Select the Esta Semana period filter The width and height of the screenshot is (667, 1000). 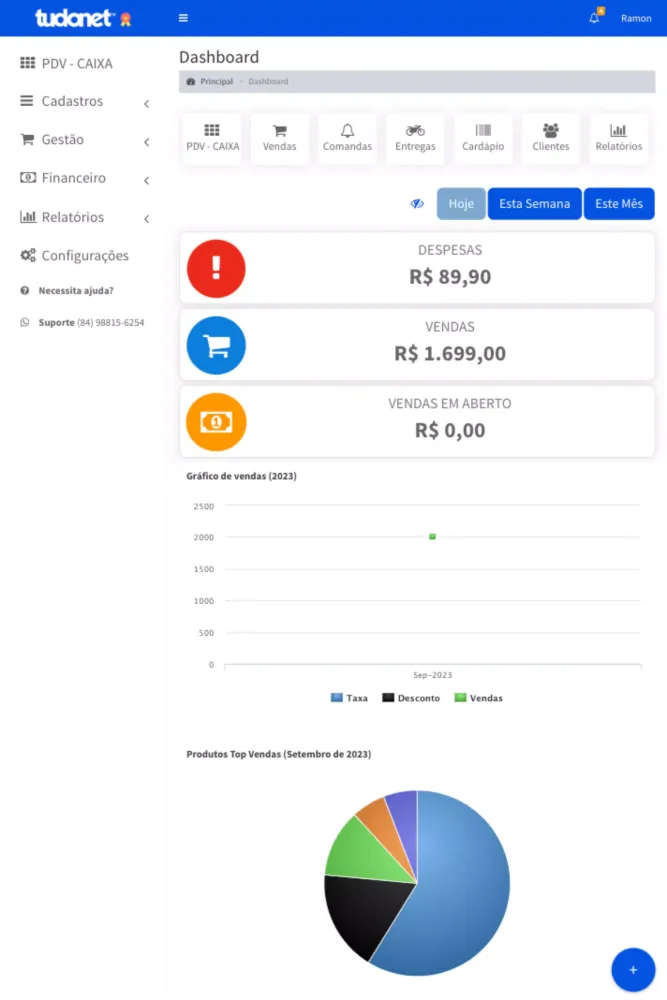point(534,204)
